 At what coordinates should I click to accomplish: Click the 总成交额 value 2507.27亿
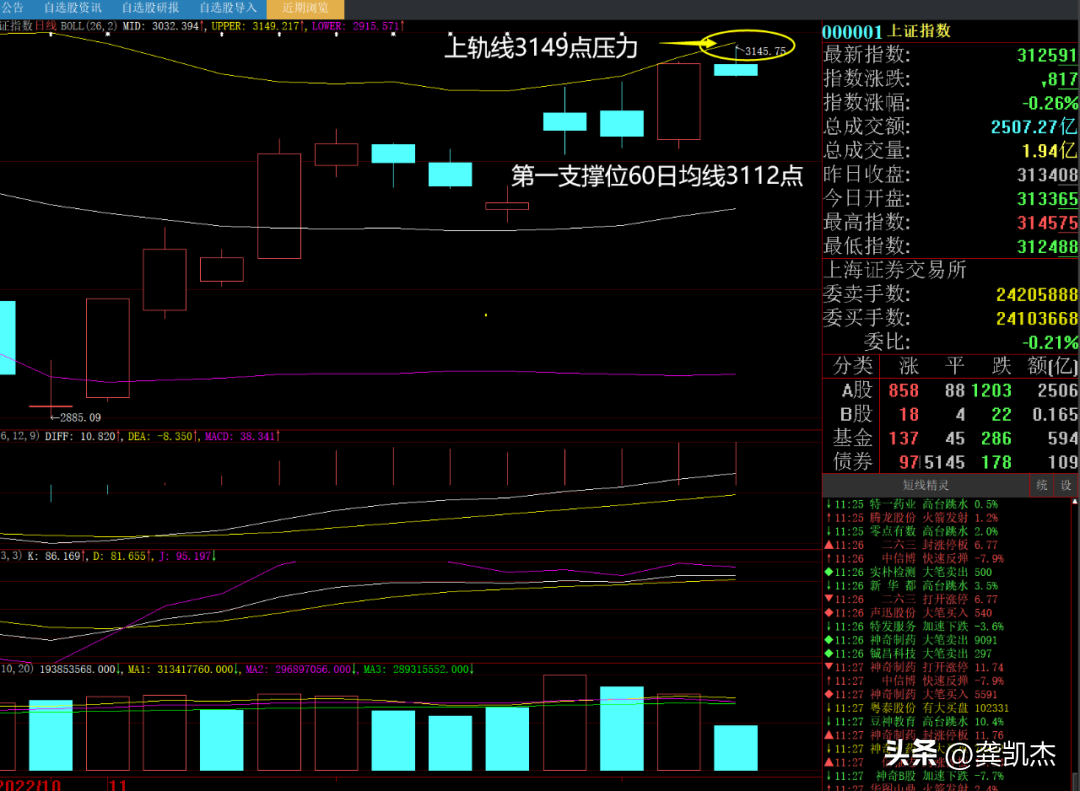pyautogui.click(x=1034, y=127)
